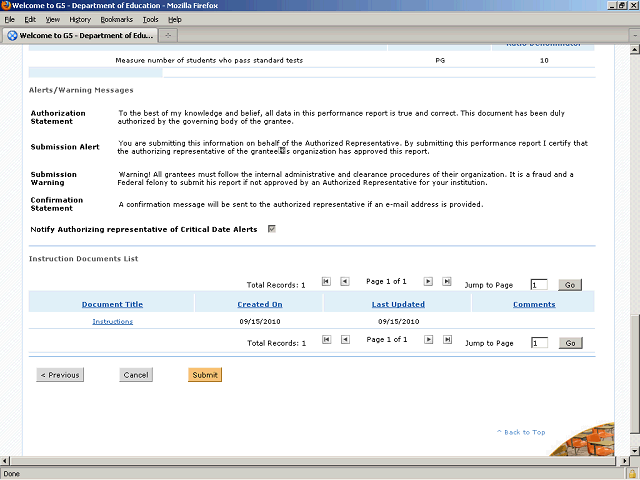This screenshot has height=480, width=640.
Task: Click the bottom Go button
Action: pyautogui.click(x=571, y=343)
